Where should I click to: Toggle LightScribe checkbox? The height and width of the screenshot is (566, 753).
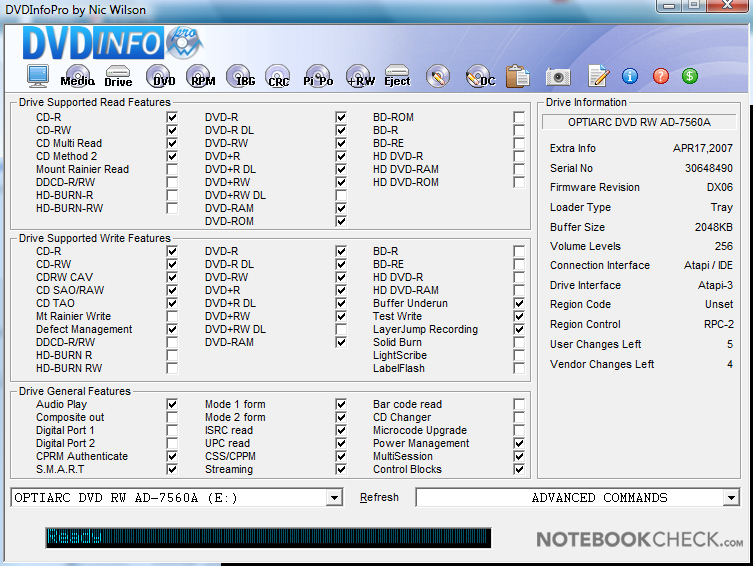click(x=519, y=355)
